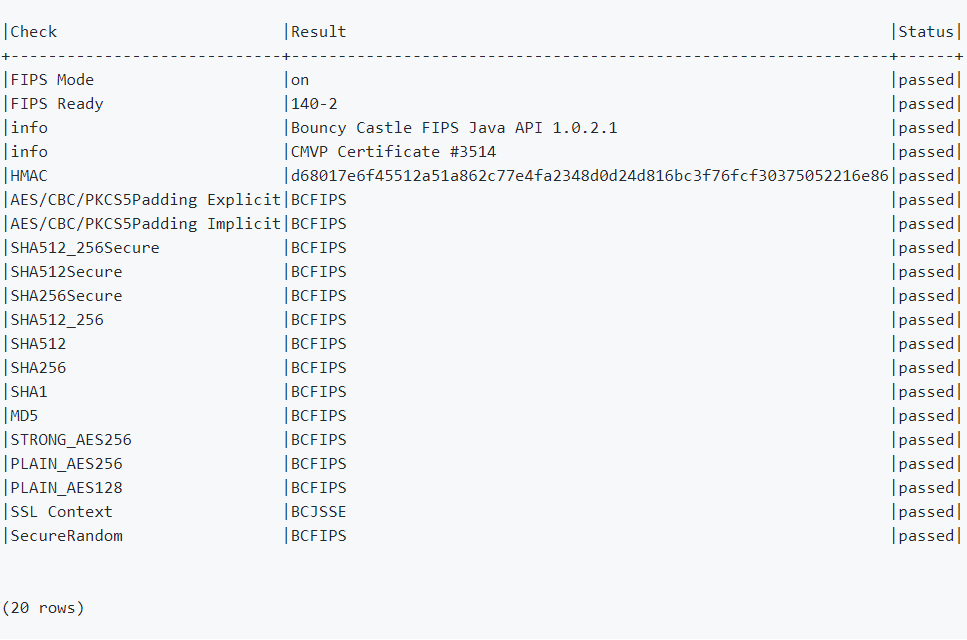Viewport: 967px width, 640px height.
Task: Click the PLAIN_AES128 check name
Action: pos(66,488)
